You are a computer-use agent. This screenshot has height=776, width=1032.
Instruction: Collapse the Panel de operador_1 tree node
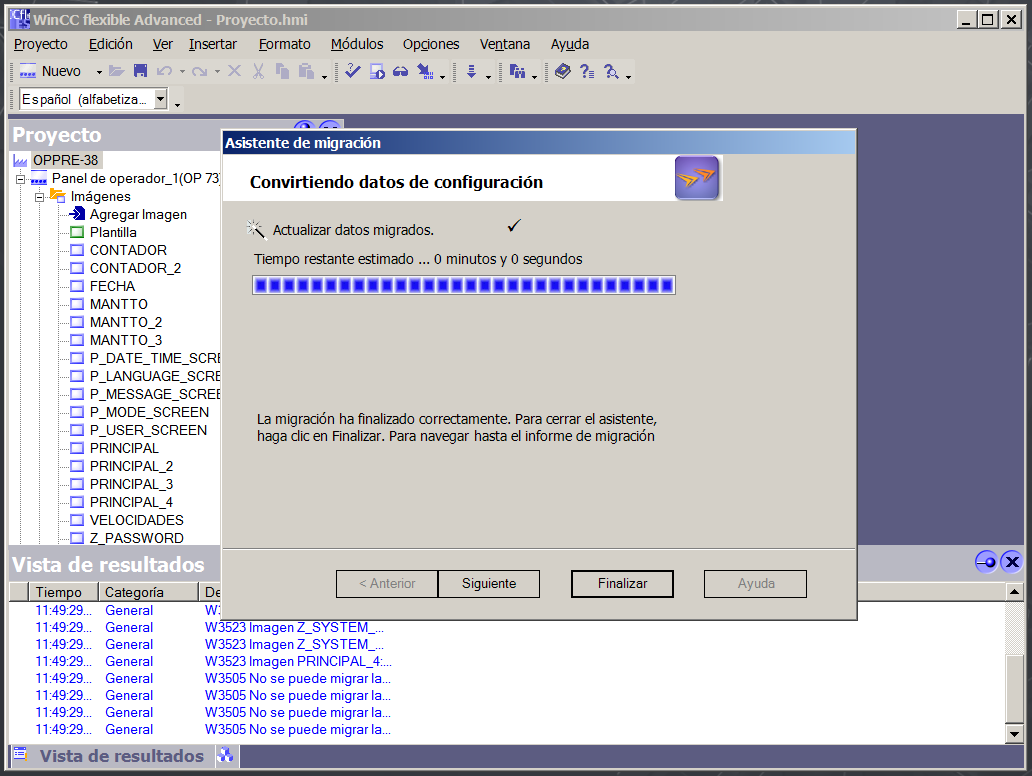(20, 179)
